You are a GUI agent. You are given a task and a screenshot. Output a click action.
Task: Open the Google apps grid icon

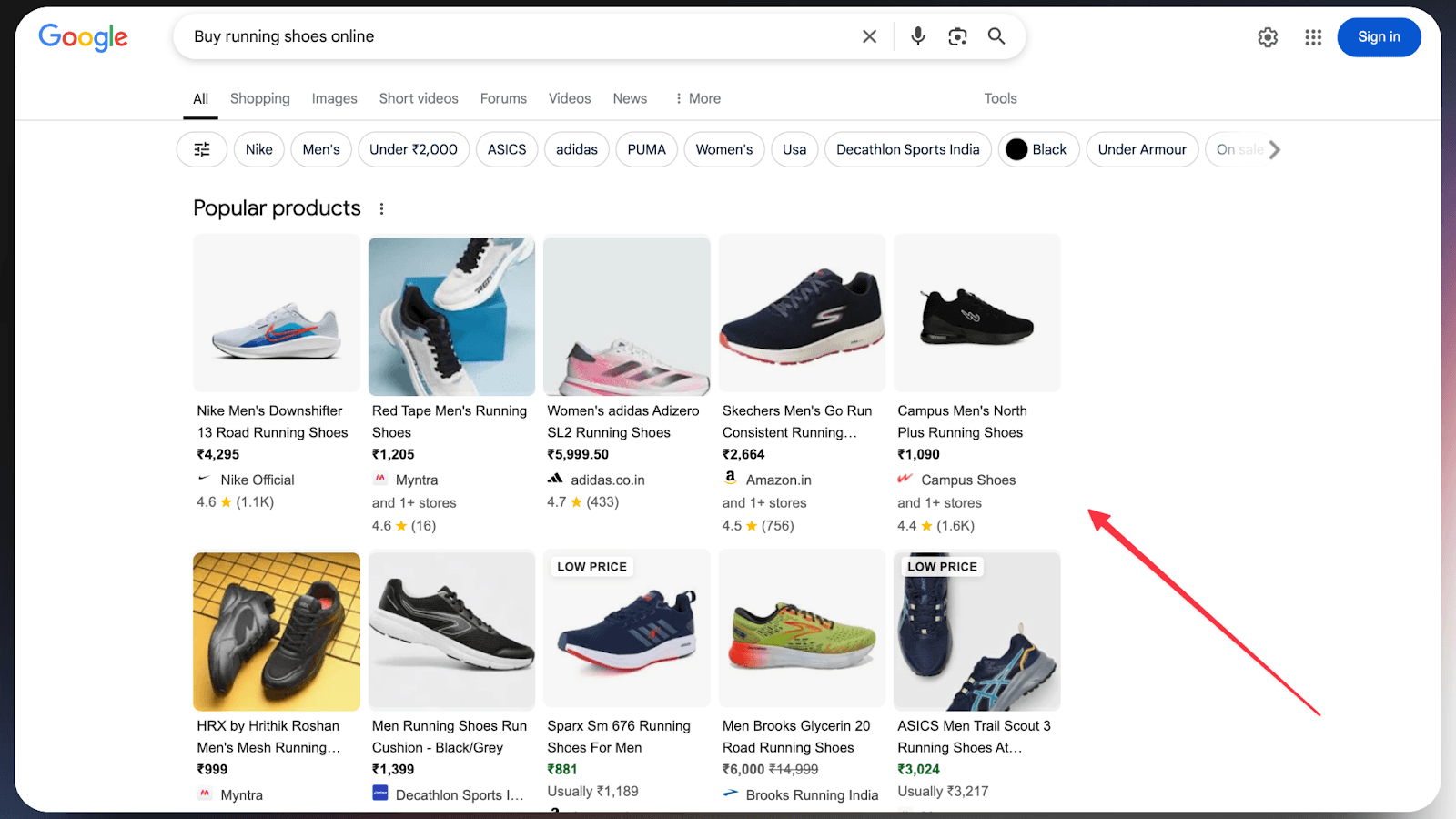click(x=1313, y=37)
